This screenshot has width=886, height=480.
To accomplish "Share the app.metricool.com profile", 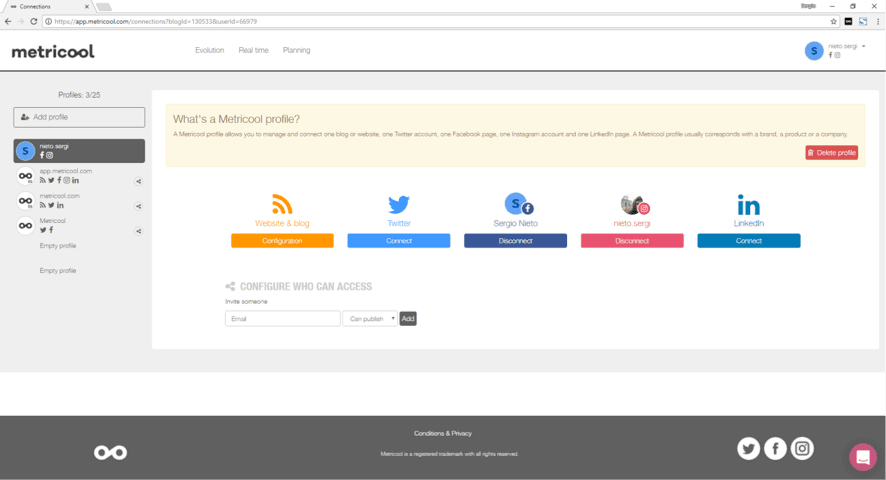I will point(138,181).
